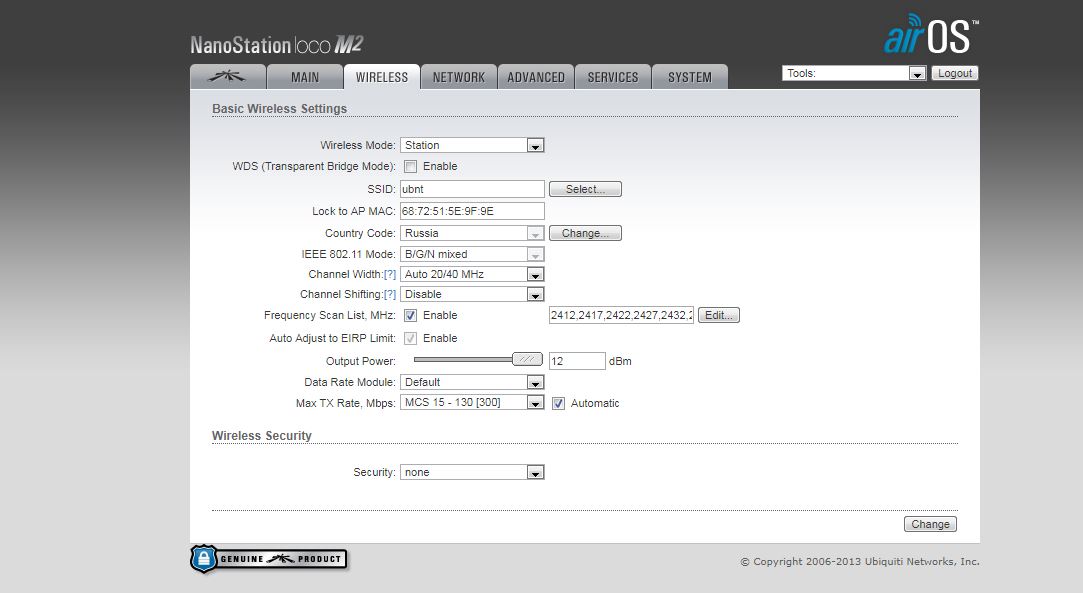Open the Wireless Mode dropdown
The height and width of the screenshot is (593, 1083).
tap(472, 145)
